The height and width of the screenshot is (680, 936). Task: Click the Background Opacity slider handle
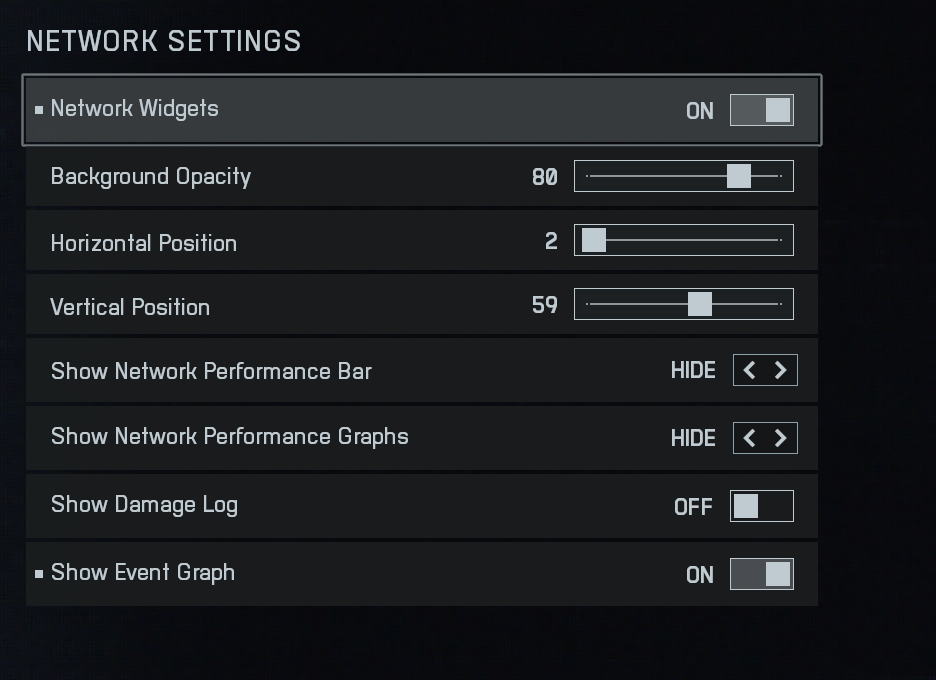coord(739,177)
